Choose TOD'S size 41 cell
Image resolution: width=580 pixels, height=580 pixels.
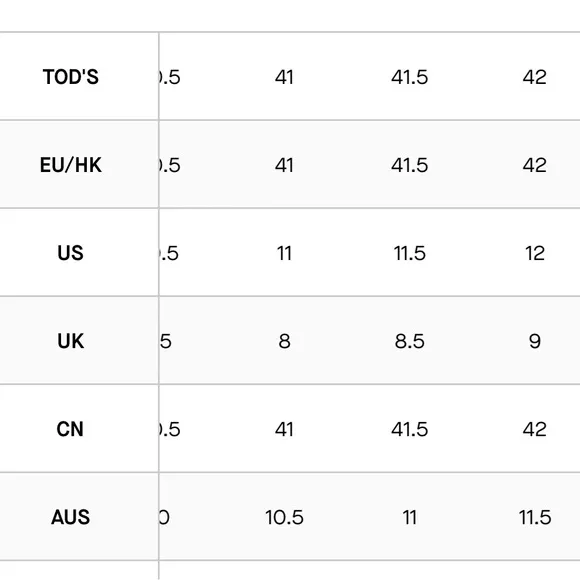(284, 77)
